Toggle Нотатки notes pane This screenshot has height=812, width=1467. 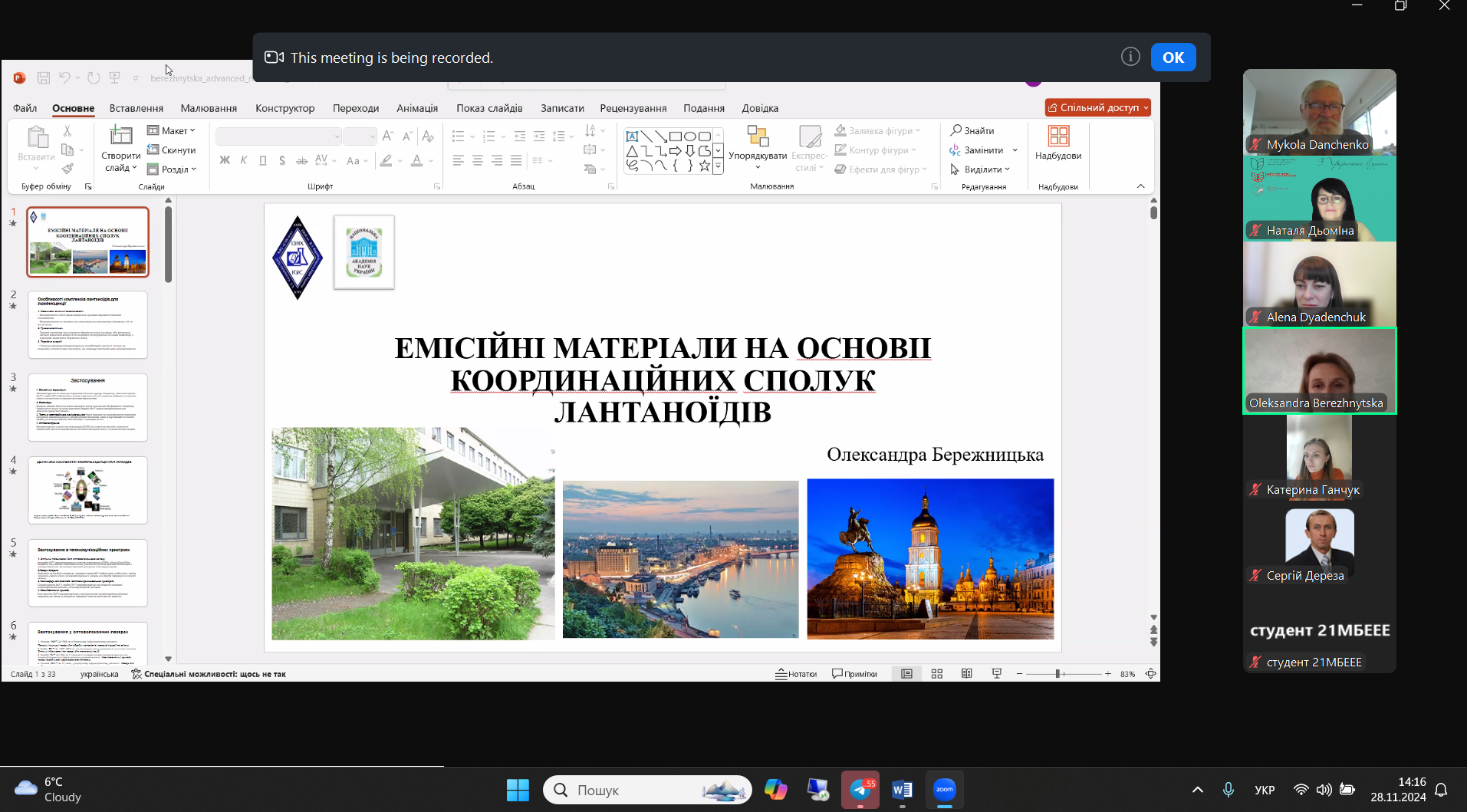point(796,674)
